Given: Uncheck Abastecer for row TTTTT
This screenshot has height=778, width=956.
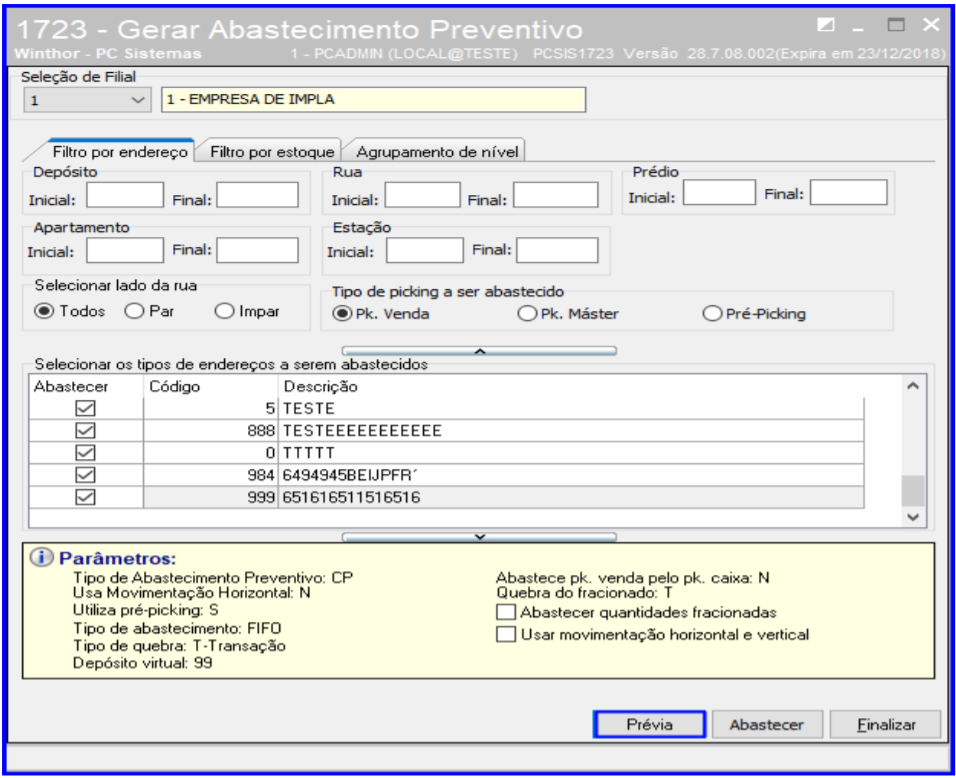Looking at the screenshot, I should (85, 453).
